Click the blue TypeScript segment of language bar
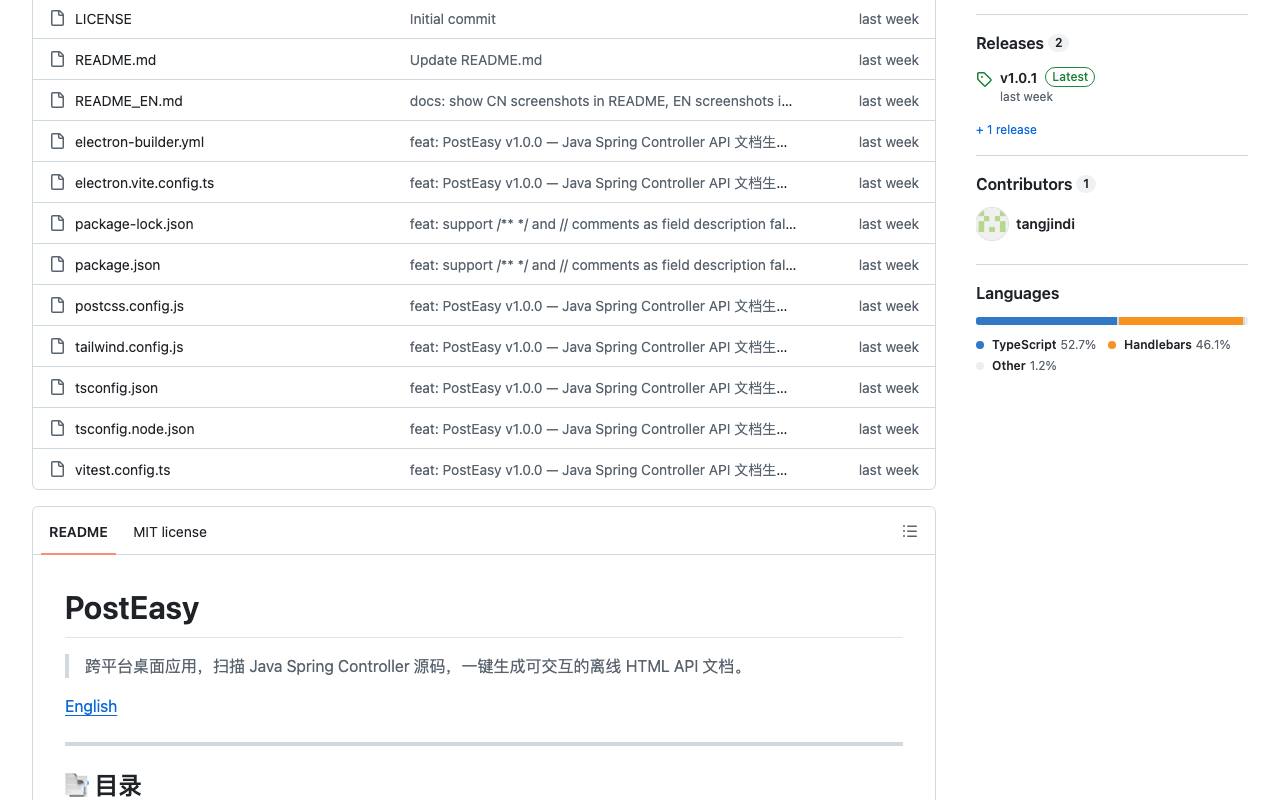1280x800 pixels. click(1046, 321)
